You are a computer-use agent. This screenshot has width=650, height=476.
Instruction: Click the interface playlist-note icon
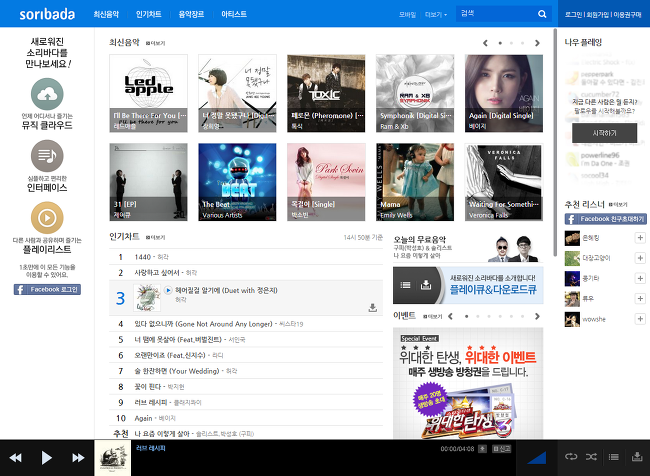(47, 156)
